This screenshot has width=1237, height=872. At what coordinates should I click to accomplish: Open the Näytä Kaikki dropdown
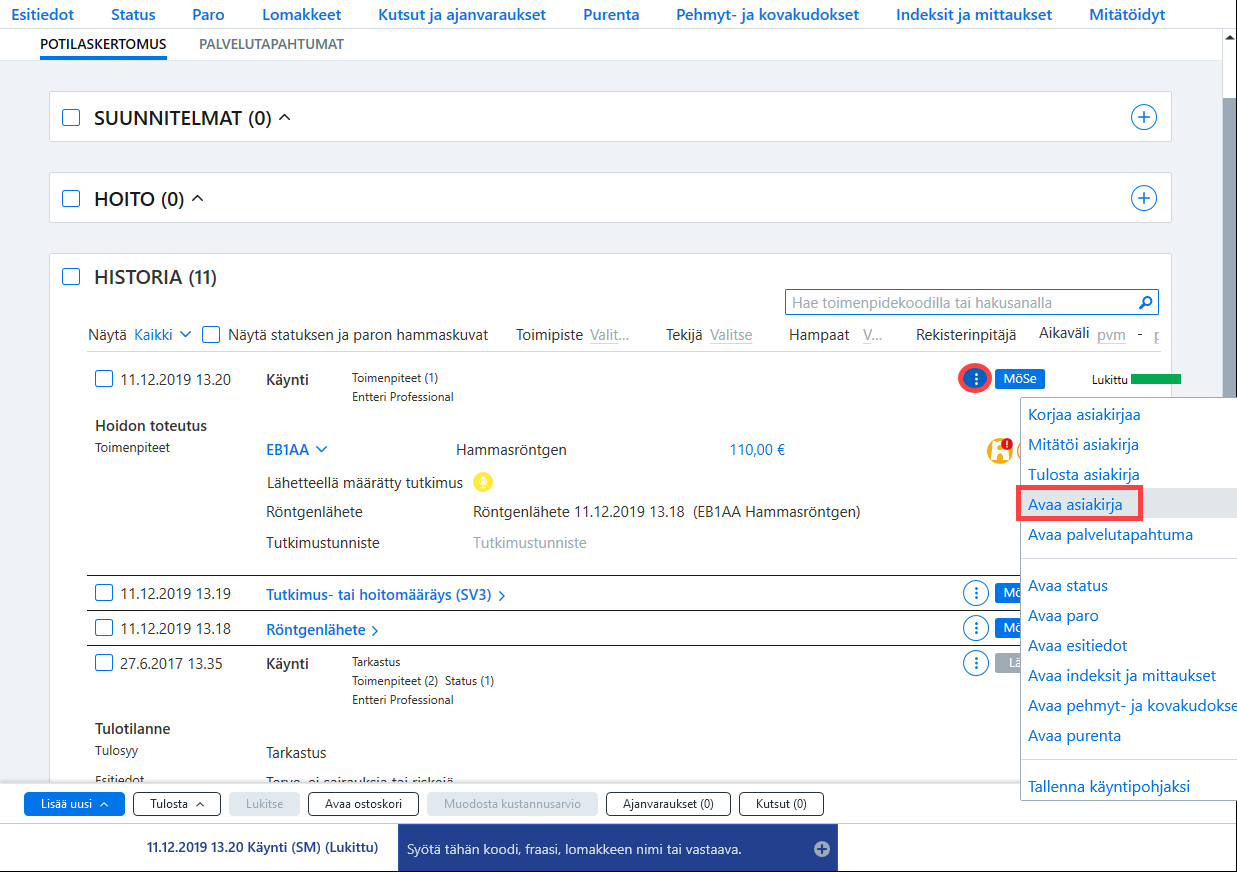click(x=162, y=335)
